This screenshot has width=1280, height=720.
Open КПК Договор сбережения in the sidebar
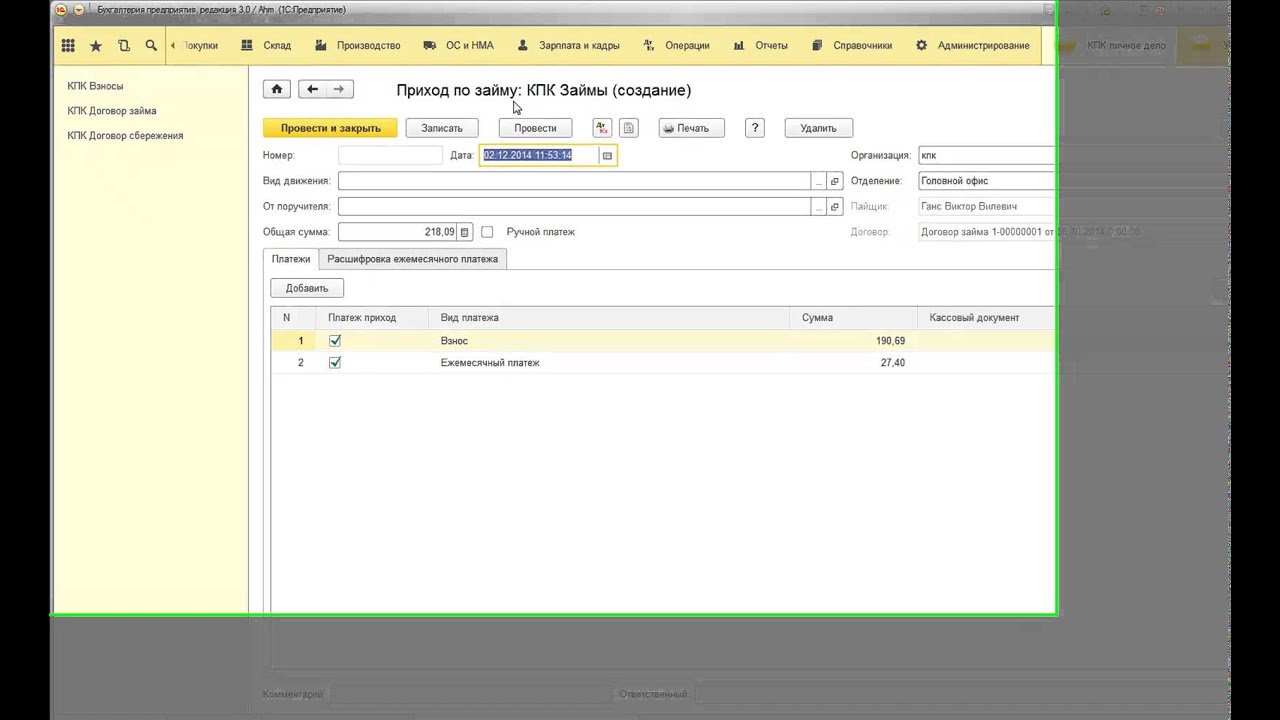coord(125,136)
